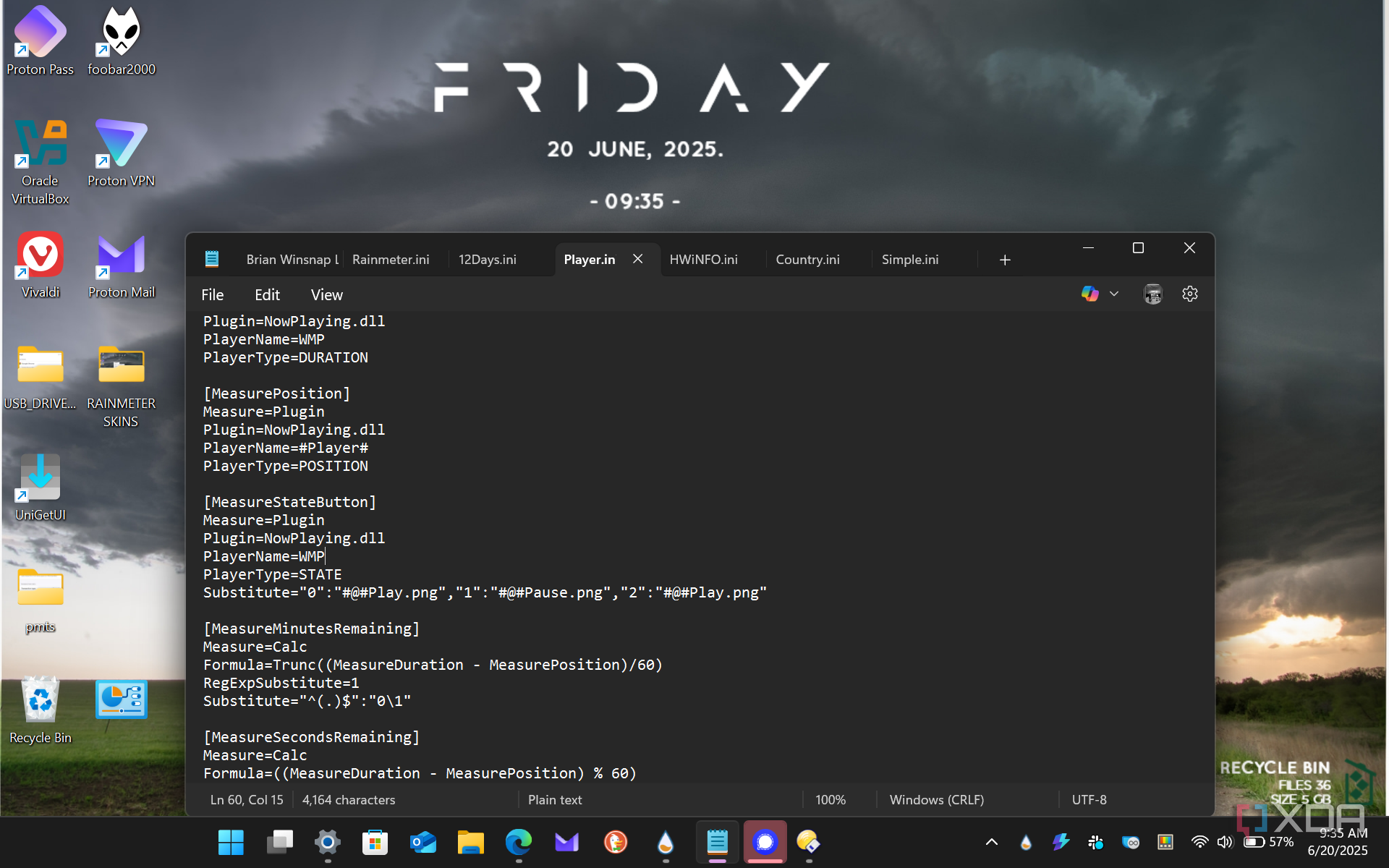The height and width of the screenshot is (868, 1389).
Task: Open the View menu
Action: 327,295
